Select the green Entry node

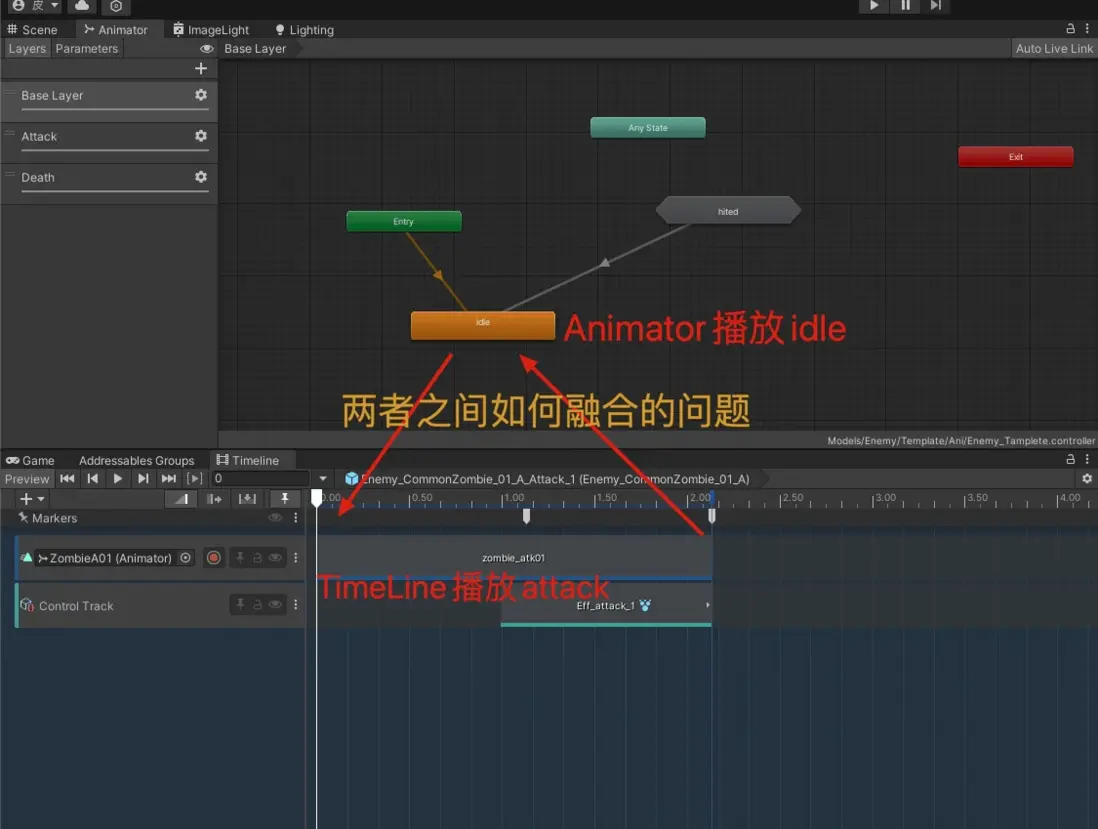404,221
